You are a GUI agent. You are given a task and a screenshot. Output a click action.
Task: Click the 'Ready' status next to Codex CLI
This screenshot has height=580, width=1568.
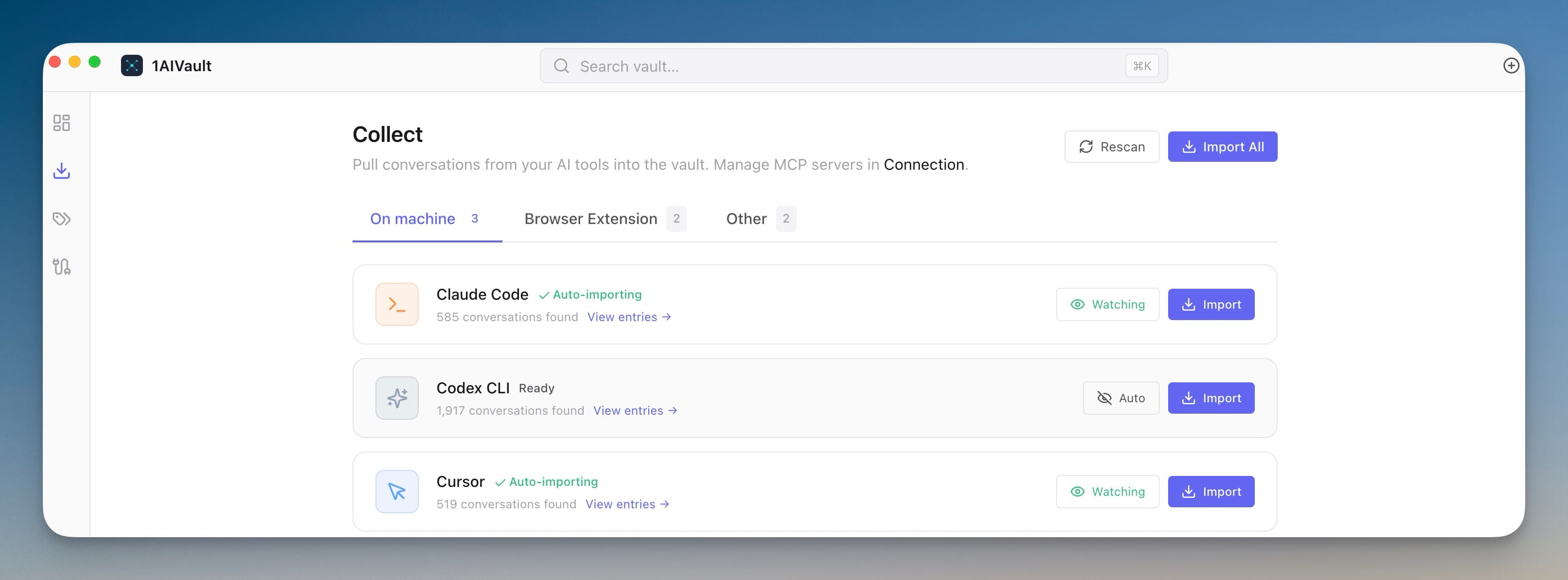tap(536, 388)
